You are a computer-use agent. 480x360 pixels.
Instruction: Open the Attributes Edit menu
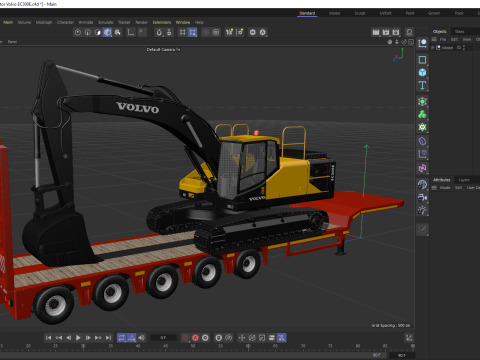pos(459,188)
